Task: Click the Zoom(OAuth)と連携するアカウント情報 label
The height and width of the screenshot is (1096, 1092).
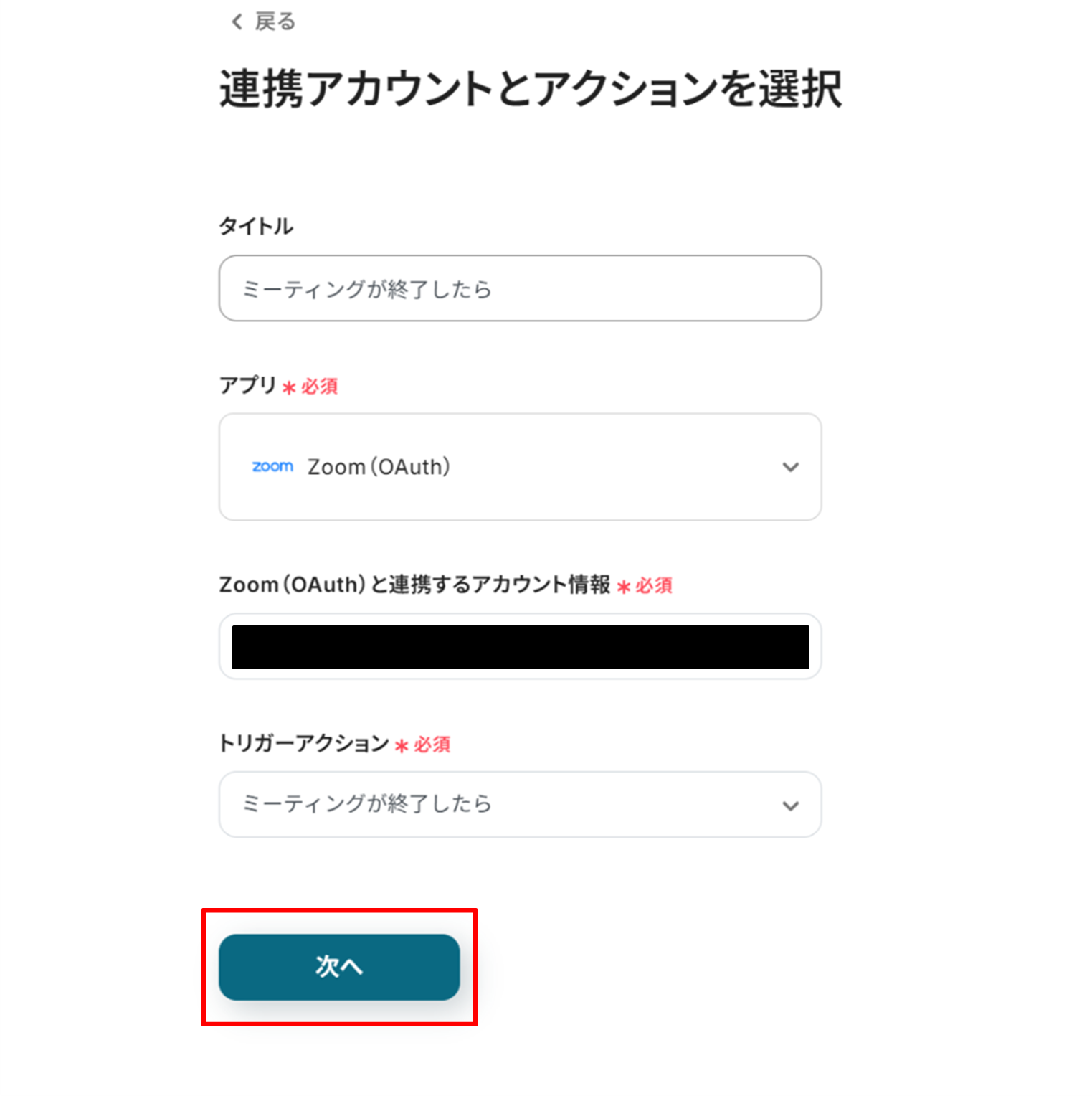Action: [x=414, y=585]
